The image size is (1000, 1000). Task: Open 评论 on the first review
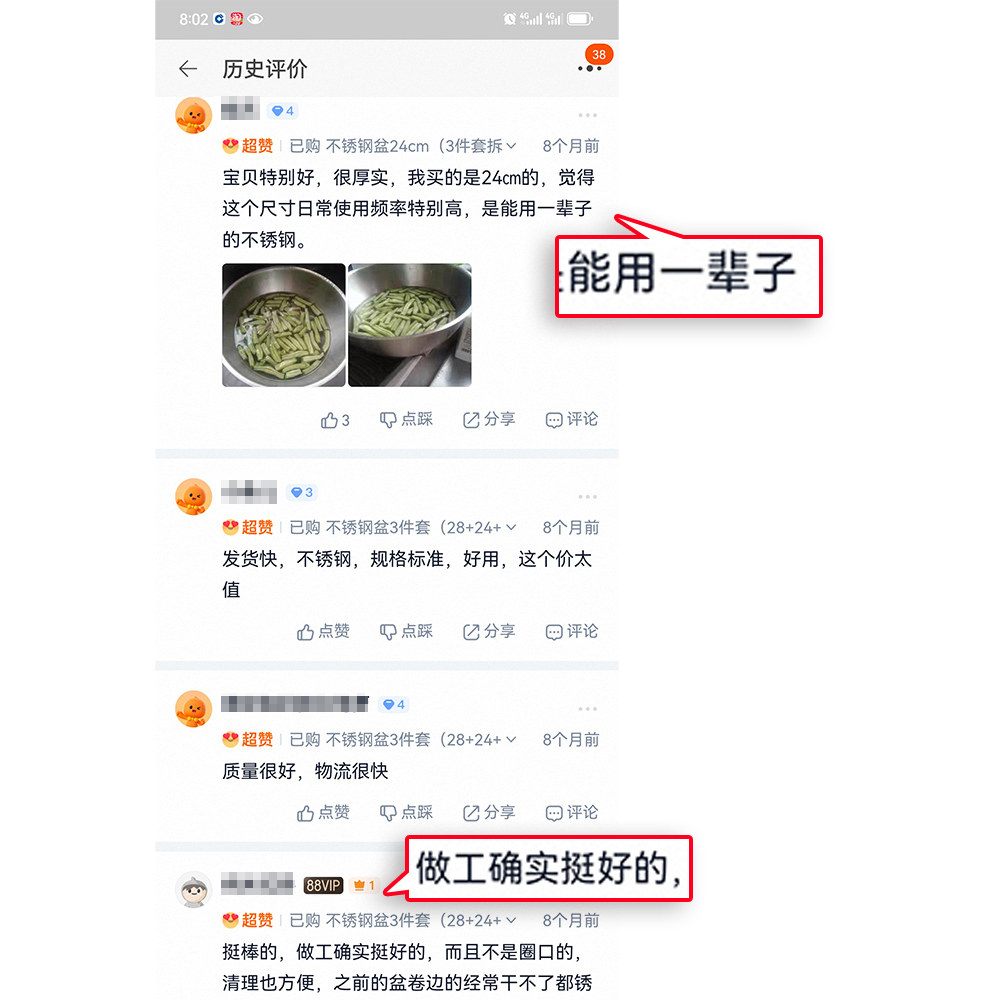pos(572,419)
